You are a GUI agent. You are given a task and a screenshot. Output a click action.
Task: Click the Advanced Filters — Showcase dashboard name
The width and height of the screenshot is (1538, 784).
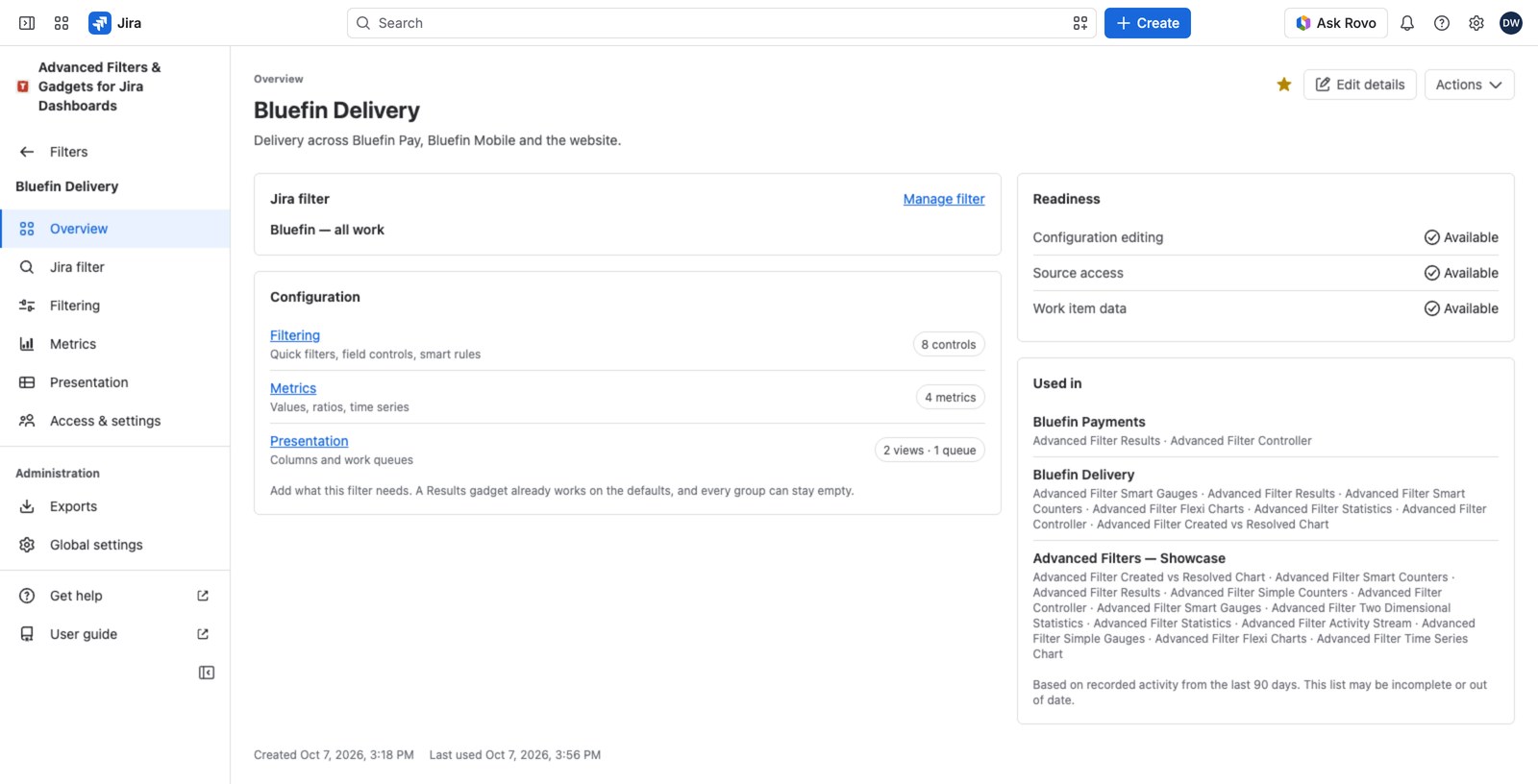point(1129,558)
